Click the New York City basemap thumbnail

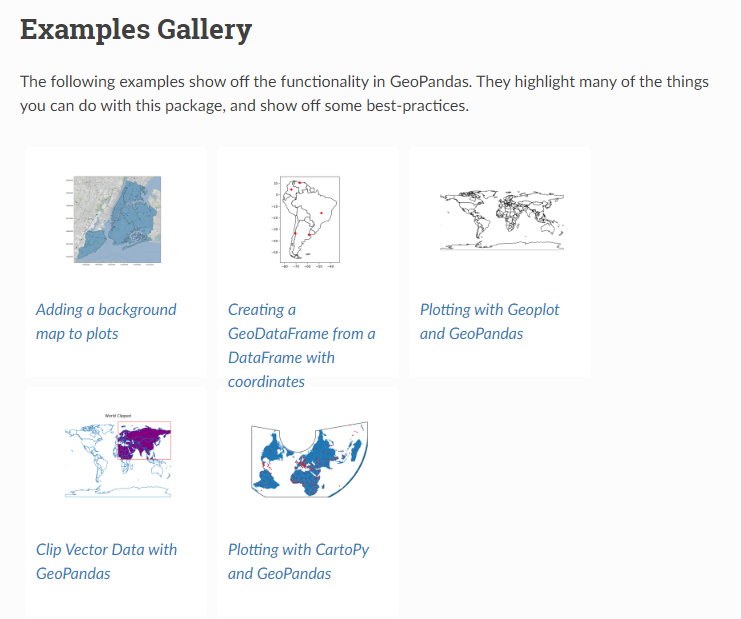pyautogui.click(x=115, y=220)
